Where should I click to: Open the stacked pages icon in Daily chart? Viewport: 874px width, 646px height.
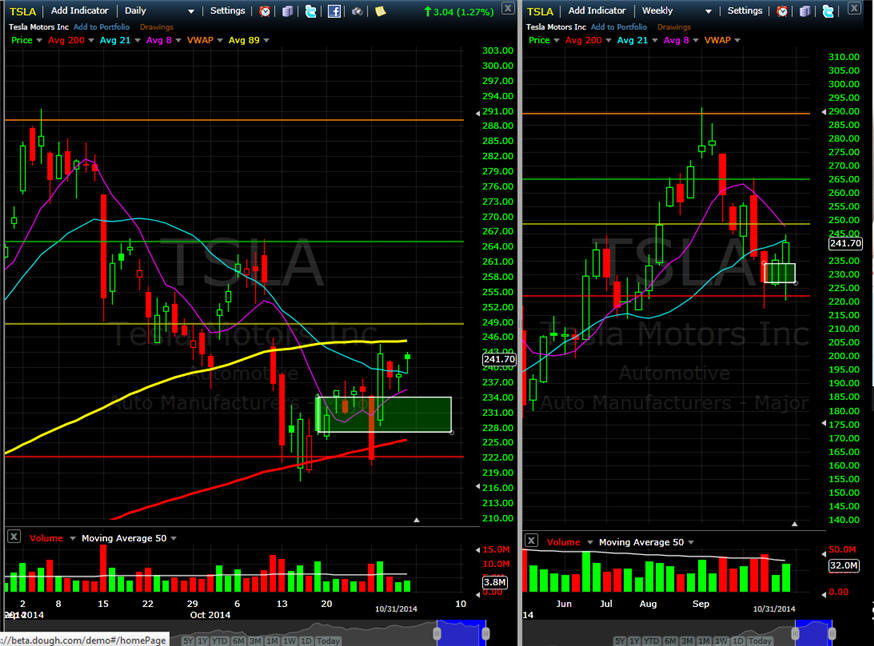[x=288, y=11]
